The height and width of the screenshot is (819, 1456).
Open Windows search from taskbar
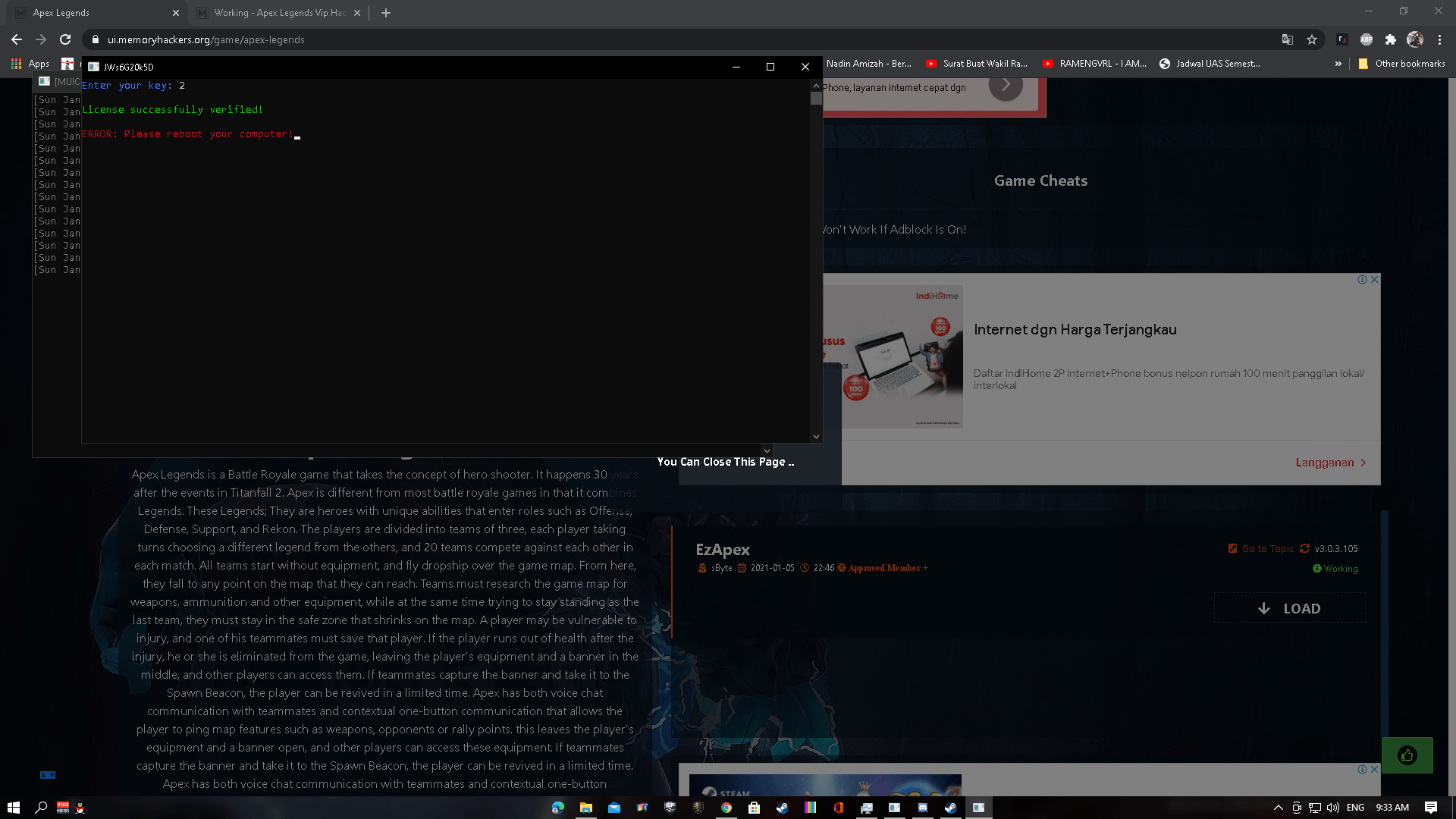point(41,808)
